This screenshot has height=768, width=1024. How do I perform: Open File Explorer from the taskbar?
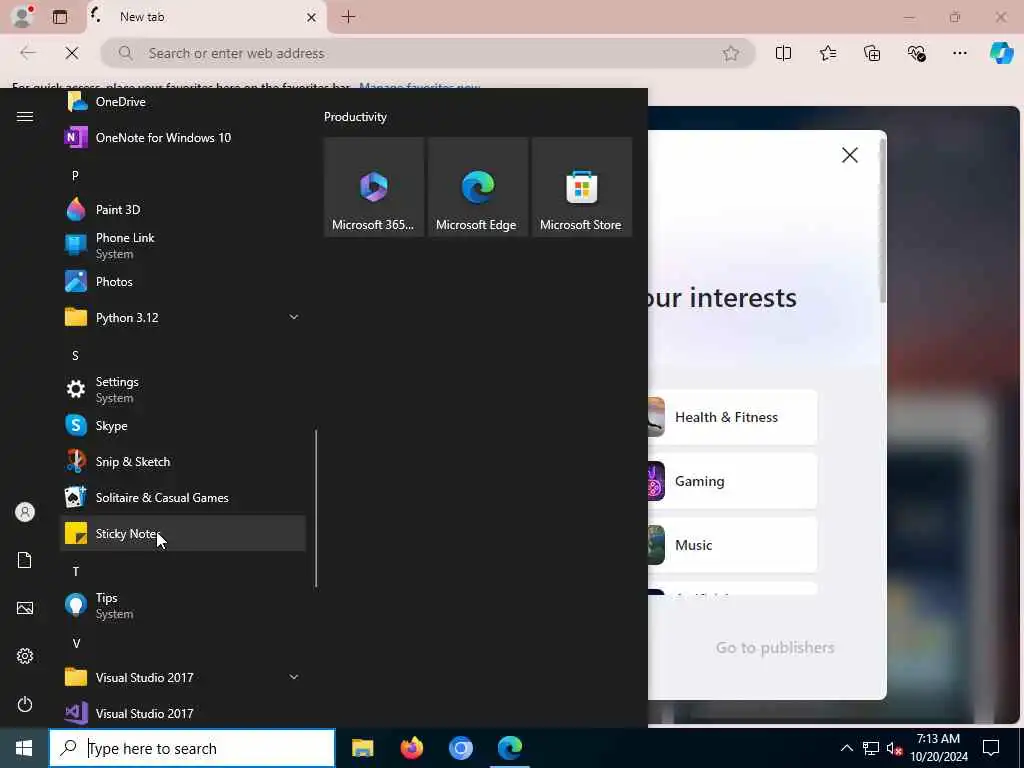(x=362, y=748)
